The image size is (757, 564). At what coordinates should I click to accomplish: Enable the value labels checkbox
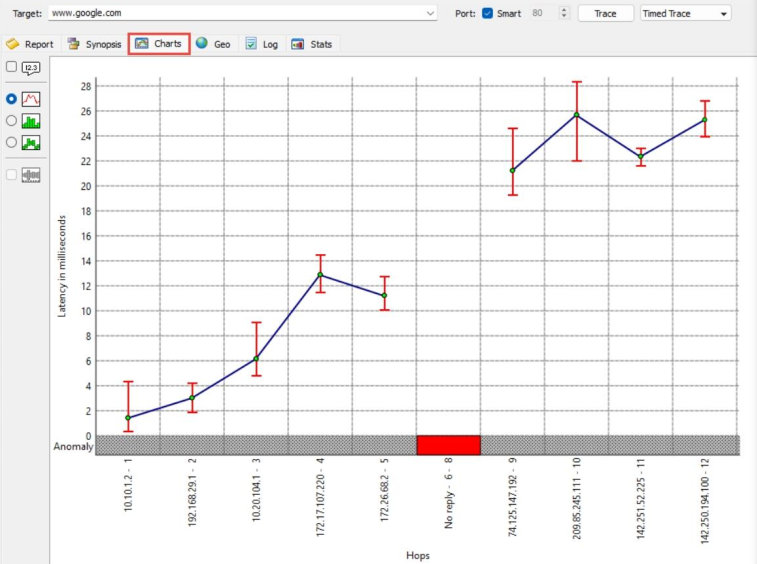click(11, 67)
